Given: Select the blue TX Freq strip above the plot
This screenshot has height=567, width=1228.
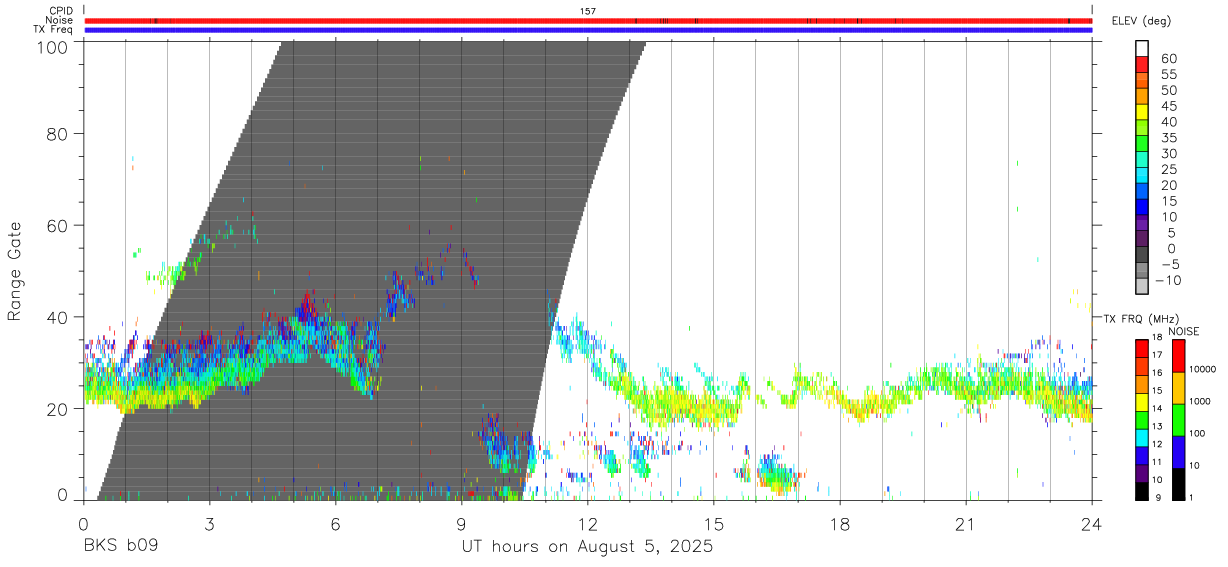Looking at the screenshot, I should (x=588, y=29).
